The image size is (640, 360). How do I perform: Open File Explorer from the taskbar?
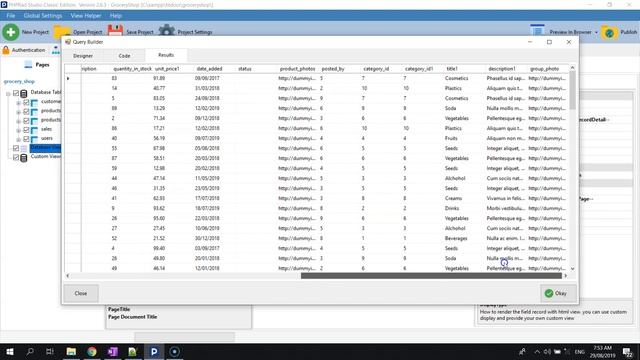tap(71, 351)
